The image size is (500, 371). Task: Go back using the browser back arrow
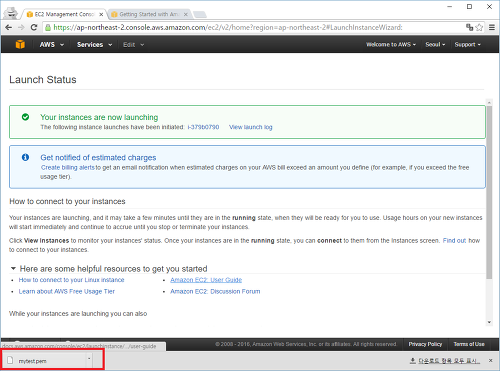pyautogui.click(x=9, y=27)
